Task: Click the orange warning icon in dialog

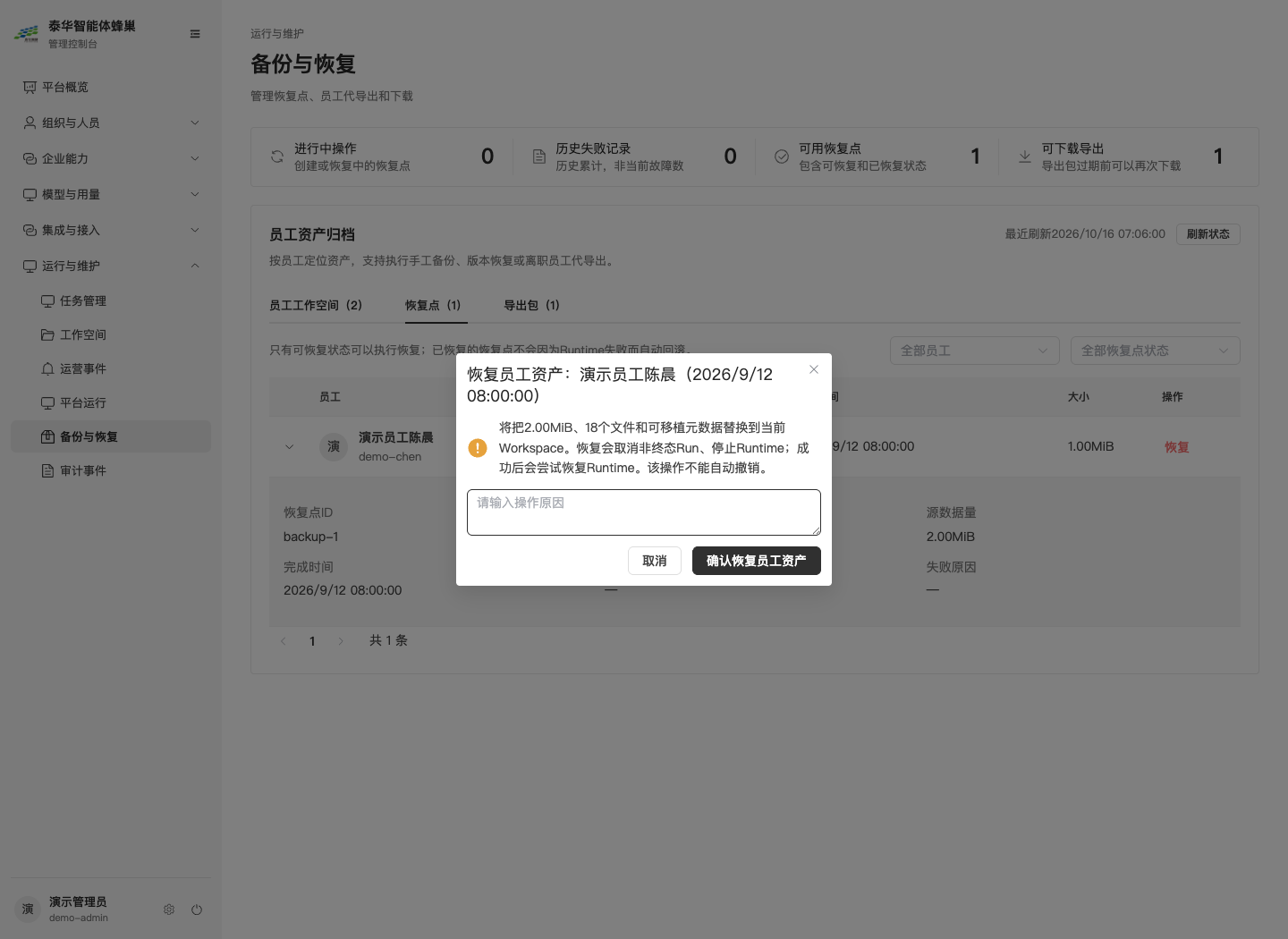Action: (478, 448)
